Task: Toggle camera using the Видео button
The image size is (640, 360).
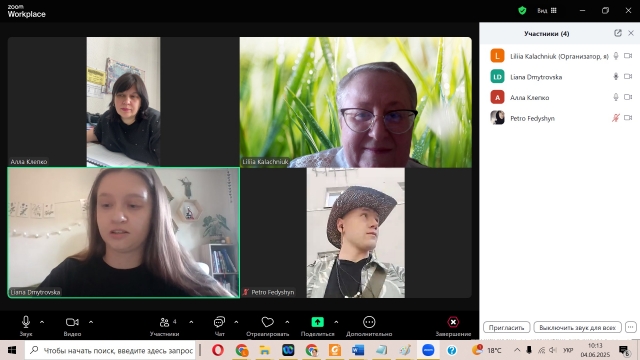Action: [72, 326]
